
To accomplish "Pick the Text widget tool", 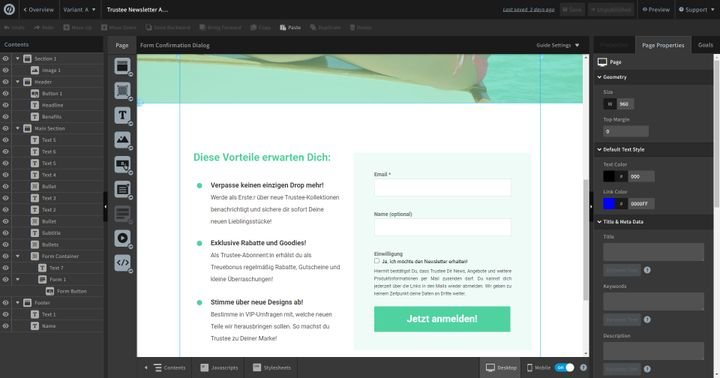I will click(122, 115).
